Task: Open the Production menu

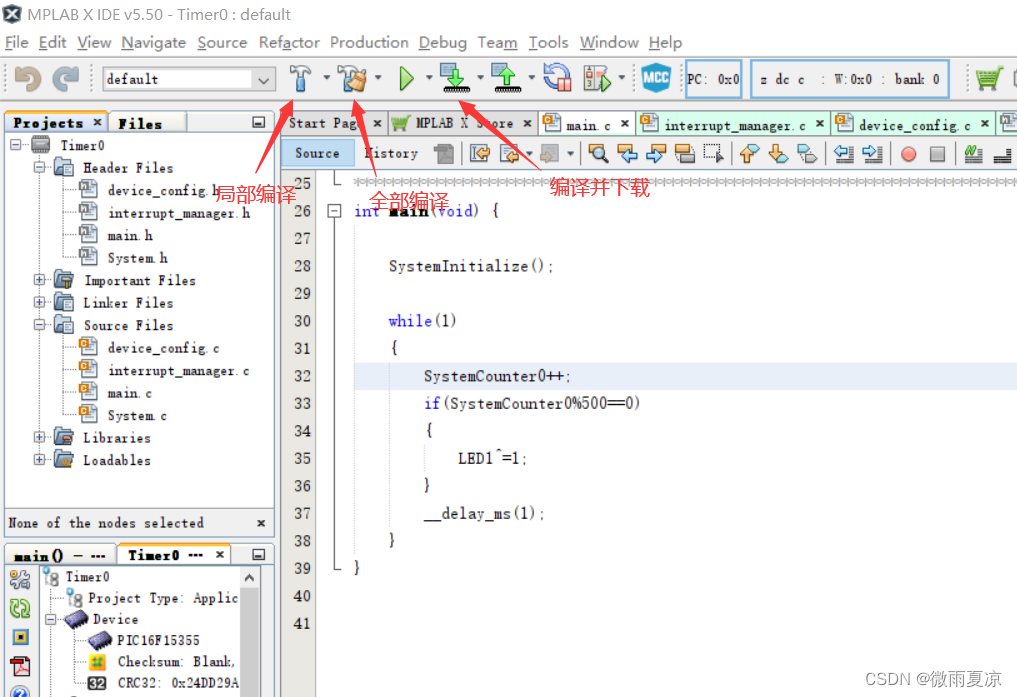Action: (x=369, y=43)
